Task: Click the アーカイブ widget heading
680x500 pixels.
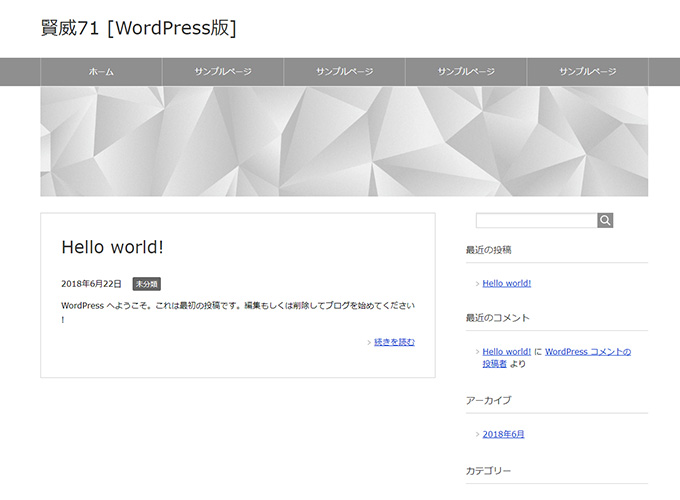Action: (488, 400)
